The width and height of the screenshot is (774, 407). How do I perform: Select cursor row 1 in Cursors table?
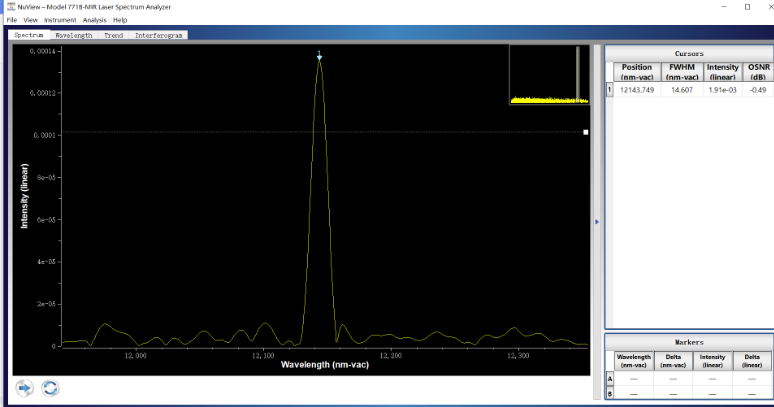610,90
